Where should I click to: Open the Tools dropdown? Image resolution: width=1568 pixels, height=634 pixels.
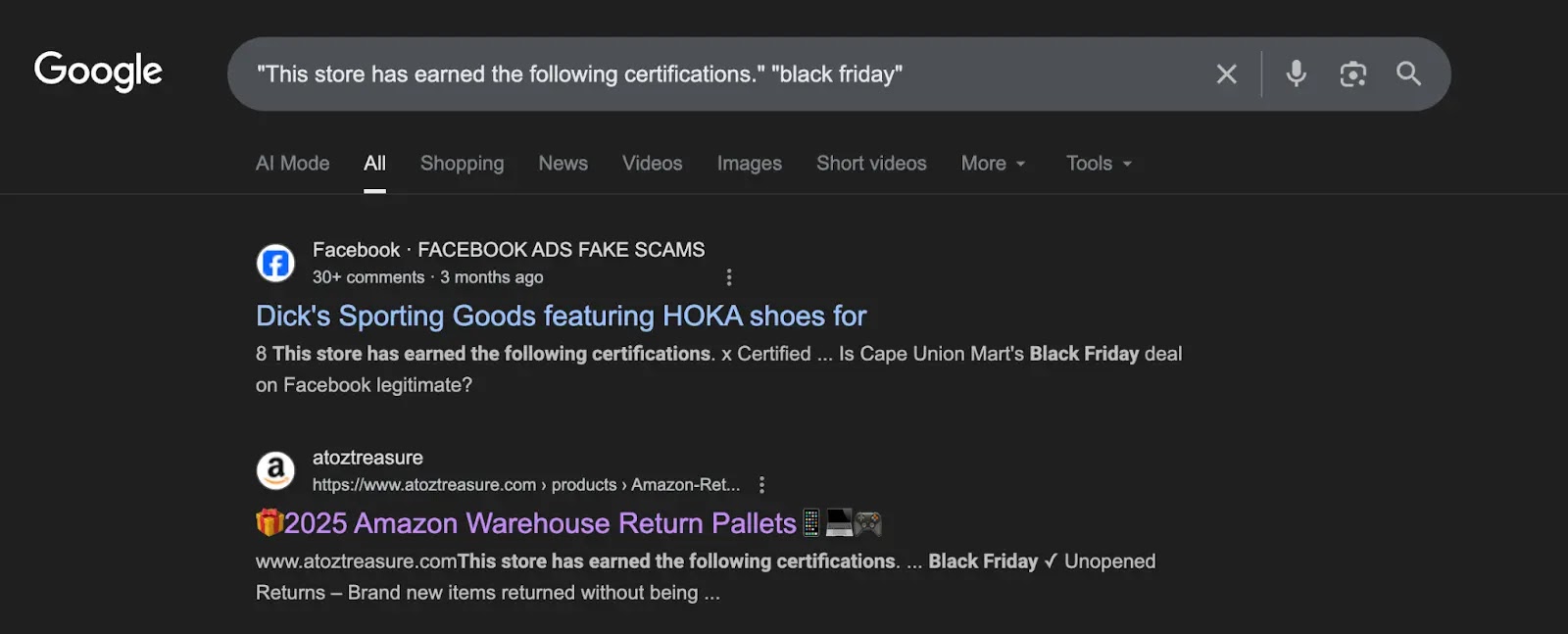pyautogui.click(x=1097, y=163)
